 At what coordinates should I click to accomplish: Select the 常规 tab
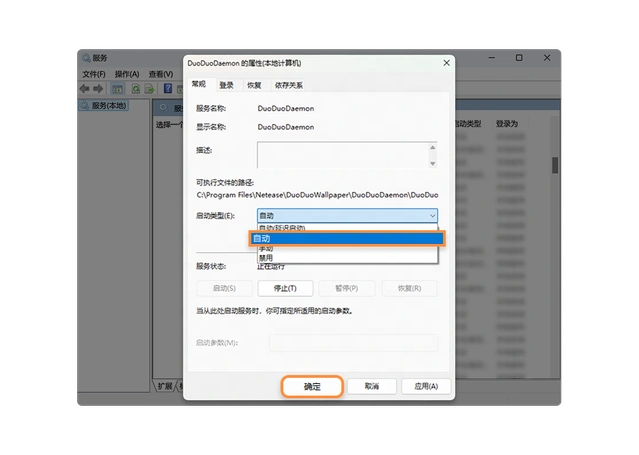click(x=199, y=85)
